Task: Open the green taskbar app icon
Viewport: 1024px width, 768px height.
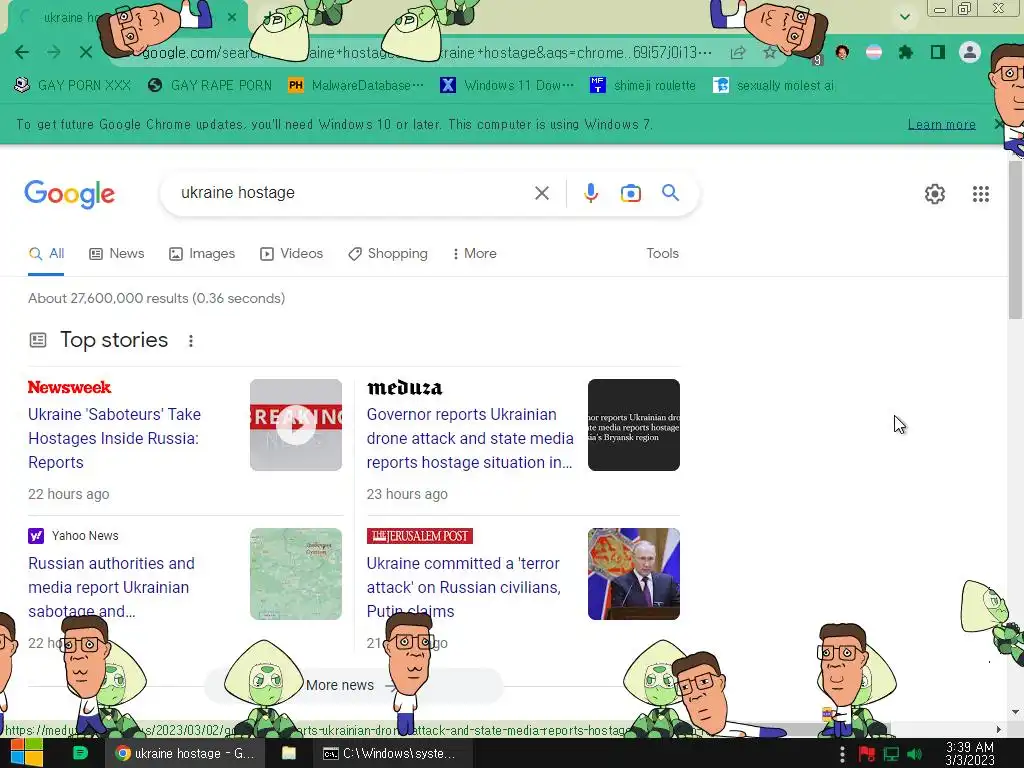Action: coord(80,753)
